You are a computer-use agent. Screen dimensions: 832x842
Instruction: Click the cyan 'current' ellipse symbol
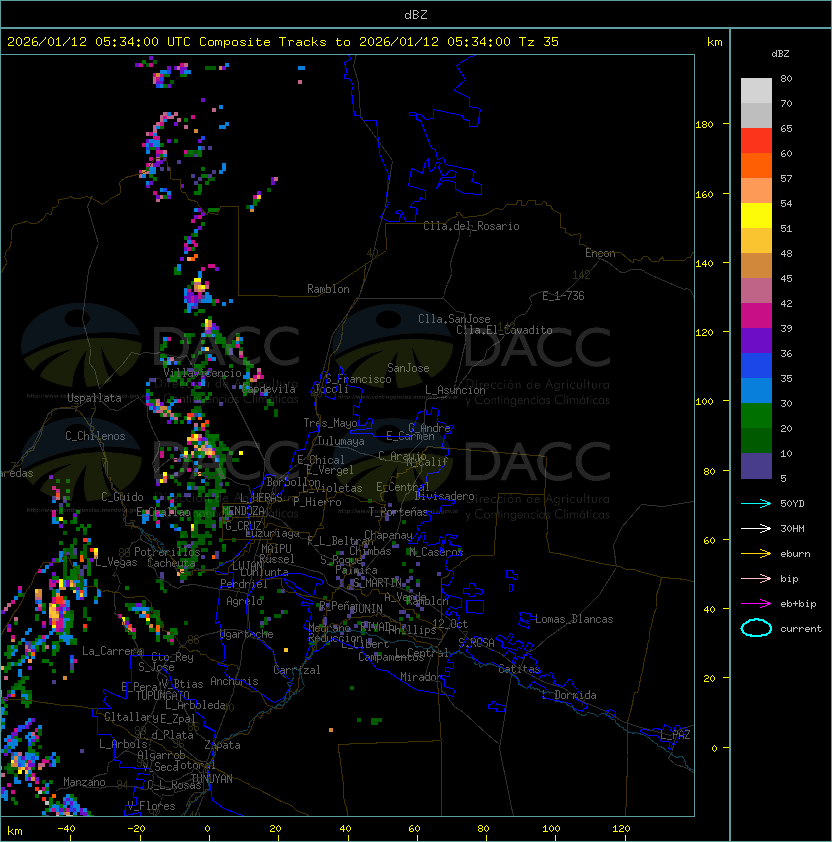click(x=756, y=628)
